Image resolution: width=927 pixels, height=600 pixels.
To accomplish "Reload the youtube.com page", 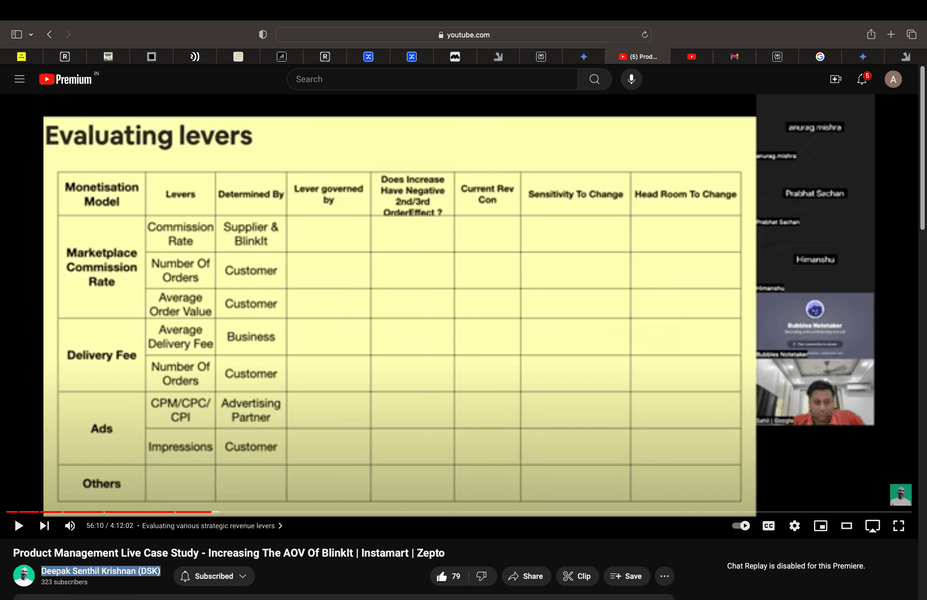I will [x=644, y=34].
